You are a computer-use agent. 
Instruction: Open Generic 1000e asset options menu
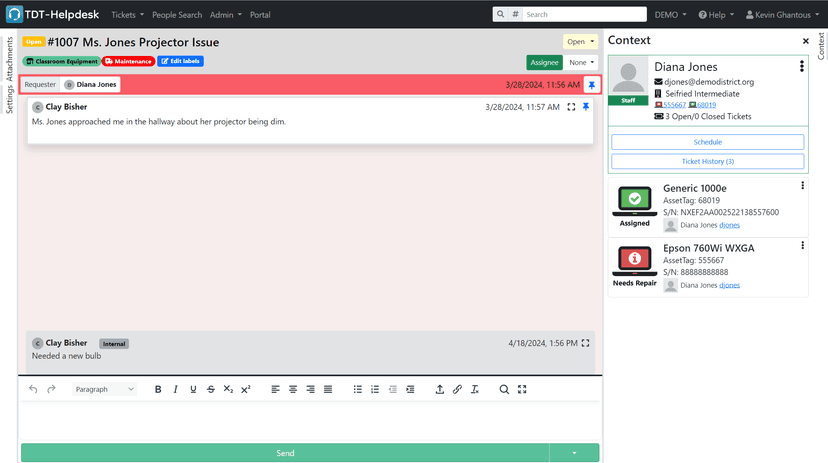[802, 185]
